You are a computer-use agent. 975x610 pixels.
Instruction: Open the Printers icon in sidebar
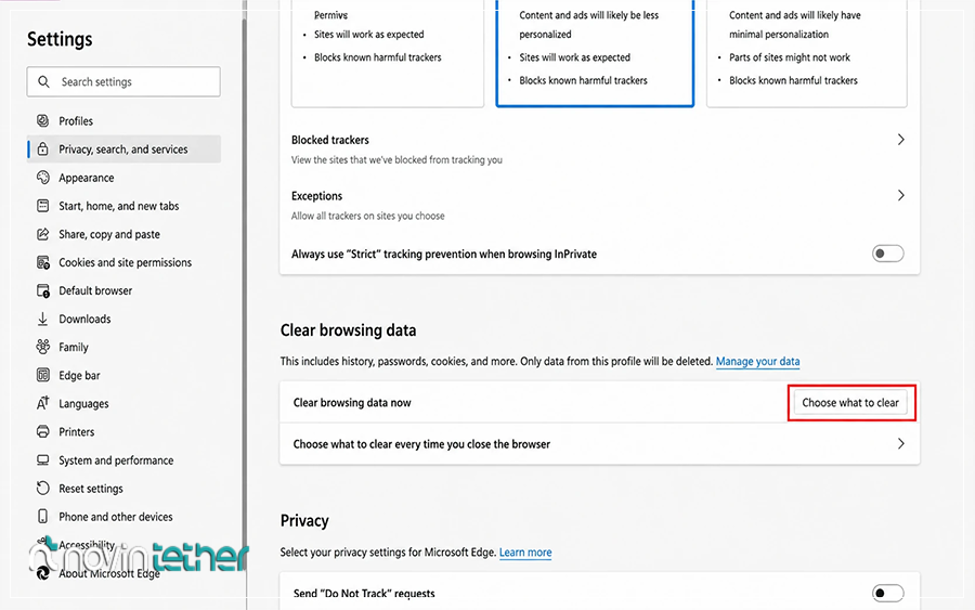[43, 432]
